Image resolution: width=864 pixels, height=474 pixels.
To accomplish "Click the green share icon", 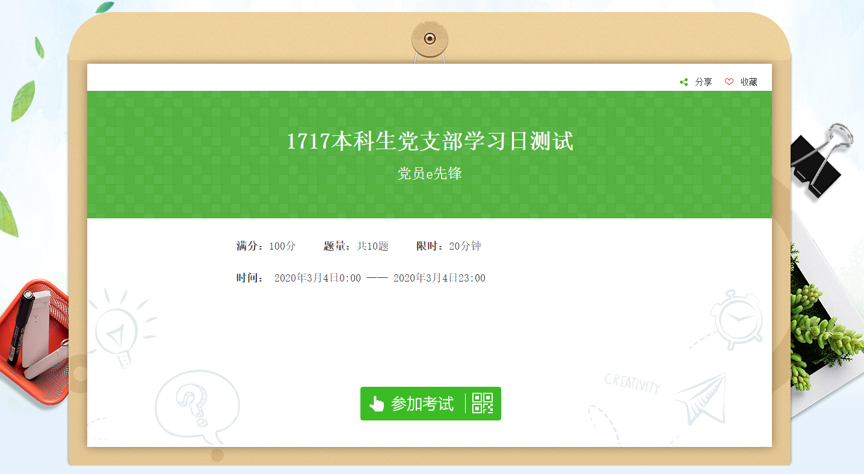I will 684,82.
